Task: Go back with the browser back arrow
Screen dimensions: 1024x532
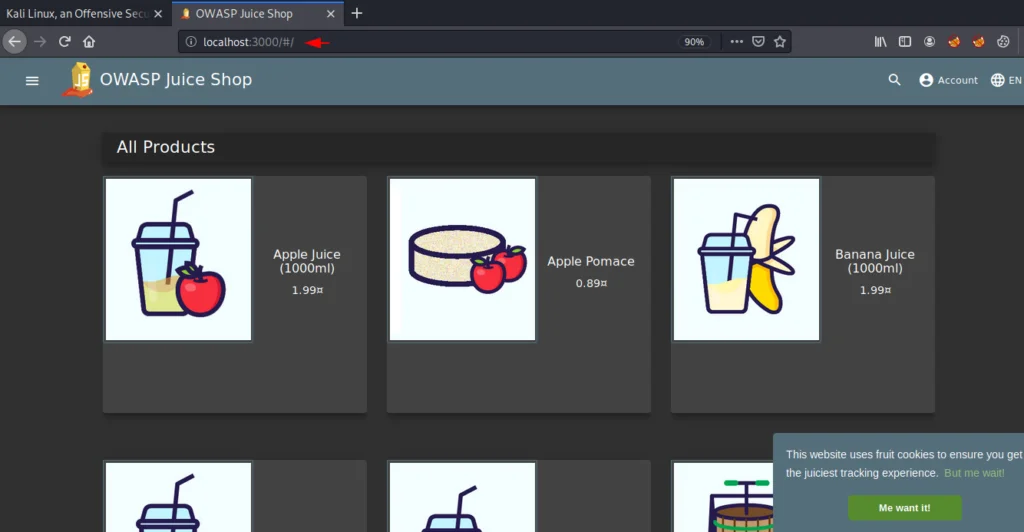Action: (x=14, y=42)
